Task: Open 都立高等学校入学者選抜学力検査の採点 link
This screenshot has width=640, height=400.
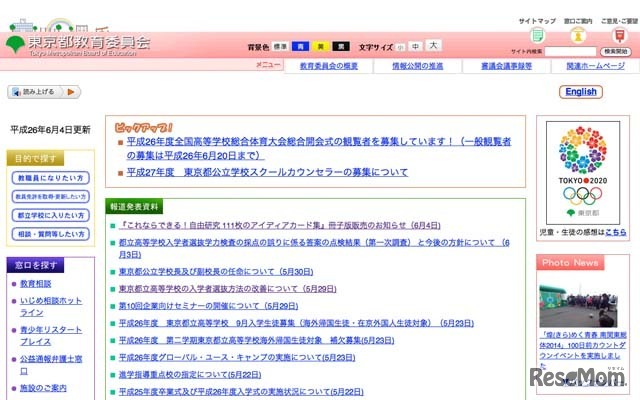Action: tap(314, 249)
